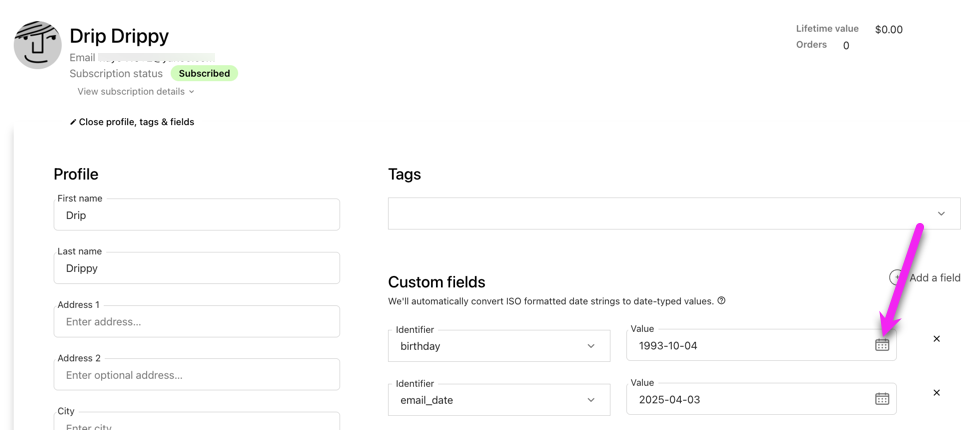Click the plus icon beside Add a field
The width and height of the screenshot is (970, 430).
(896, 277)
